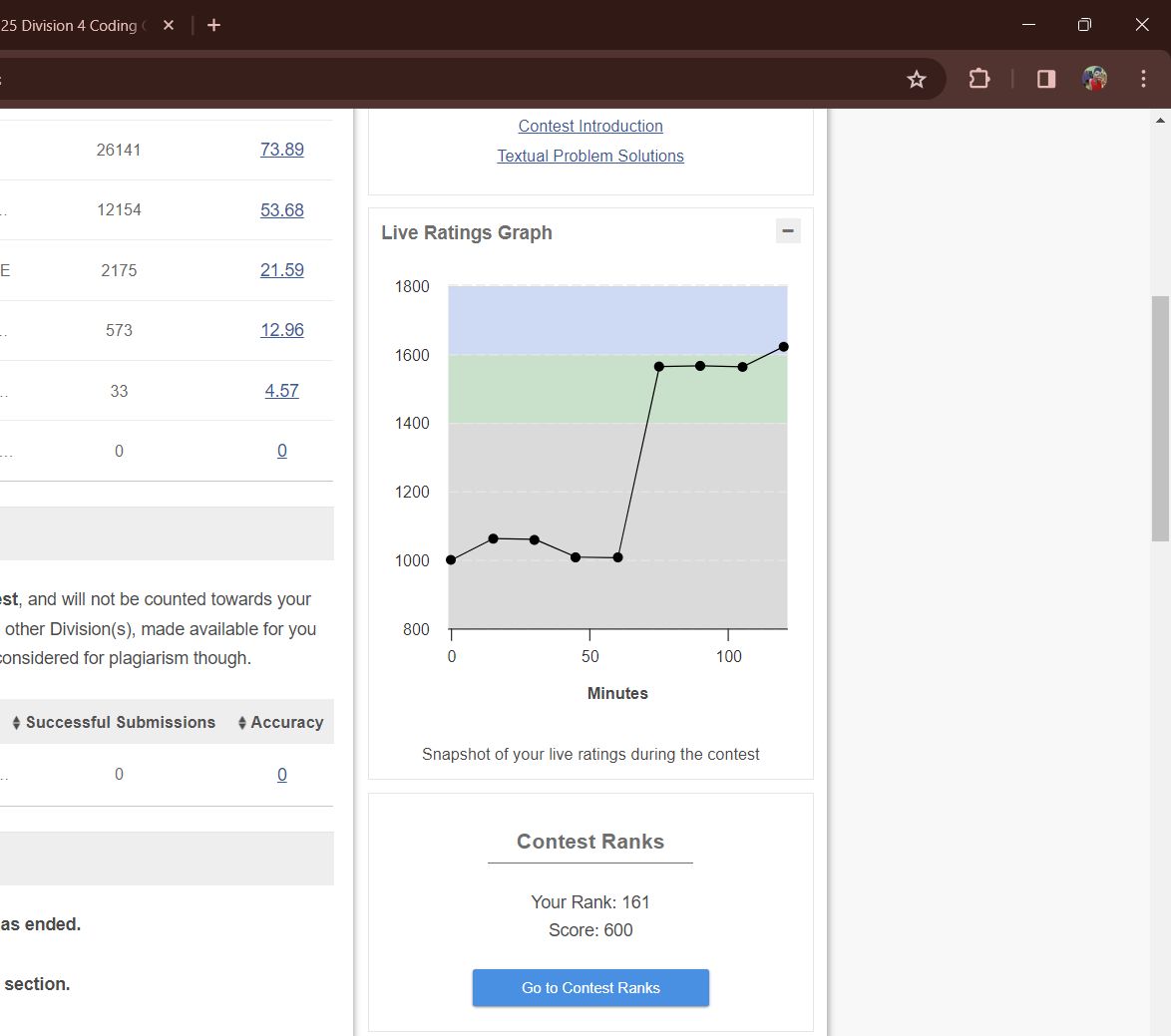Screen dimensions: 1171x1036
Task: Open the browser extensions puzzle icon
Action: [x=978, y=79]
